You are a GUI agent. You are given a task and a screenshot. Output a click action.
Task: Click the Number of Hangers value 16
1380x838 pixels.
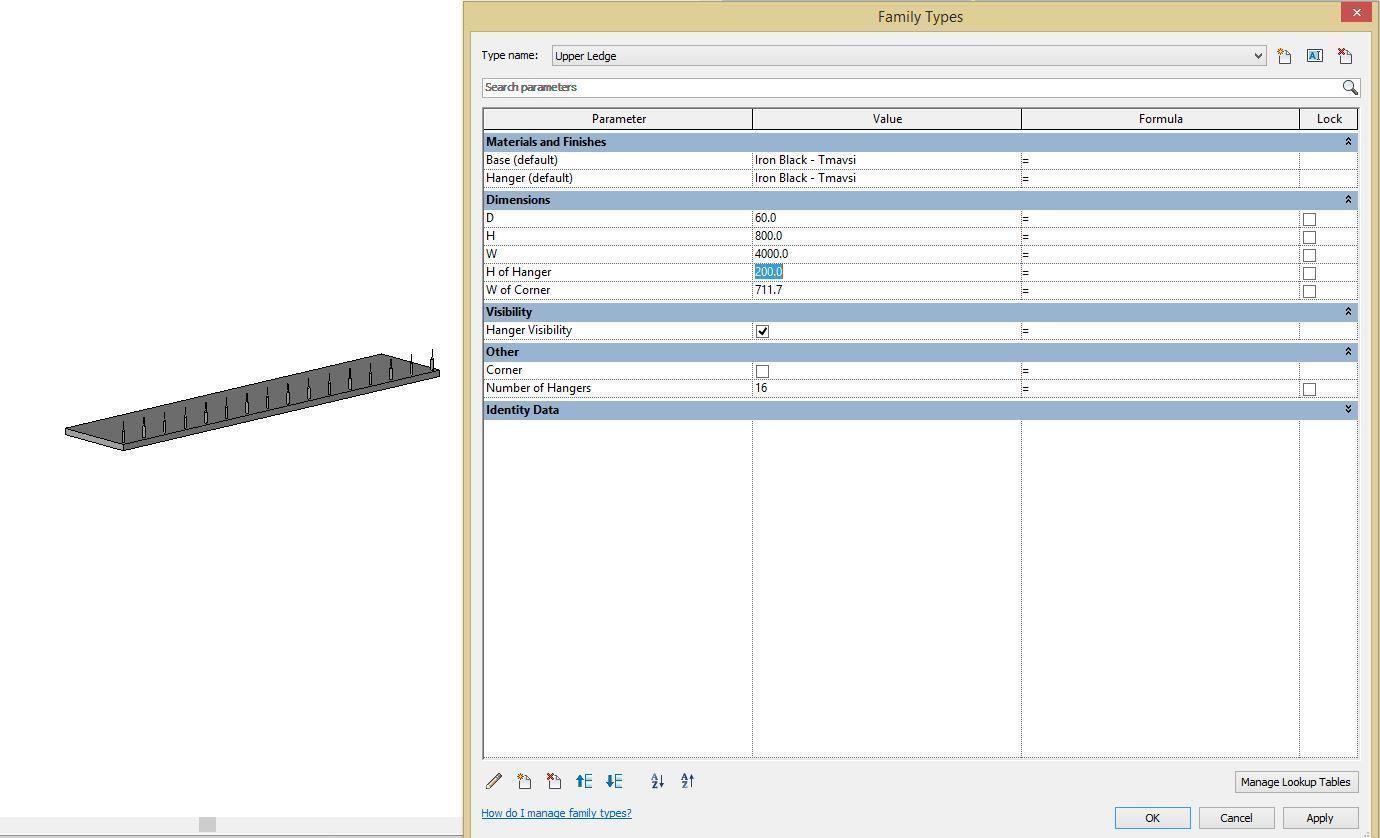coord(761,388)
